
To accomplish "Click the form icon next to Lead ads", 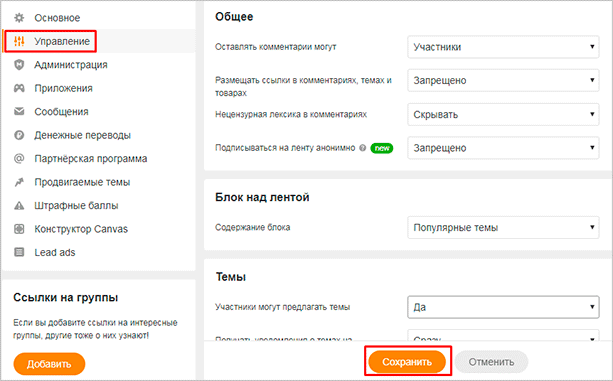I will 19,252.
